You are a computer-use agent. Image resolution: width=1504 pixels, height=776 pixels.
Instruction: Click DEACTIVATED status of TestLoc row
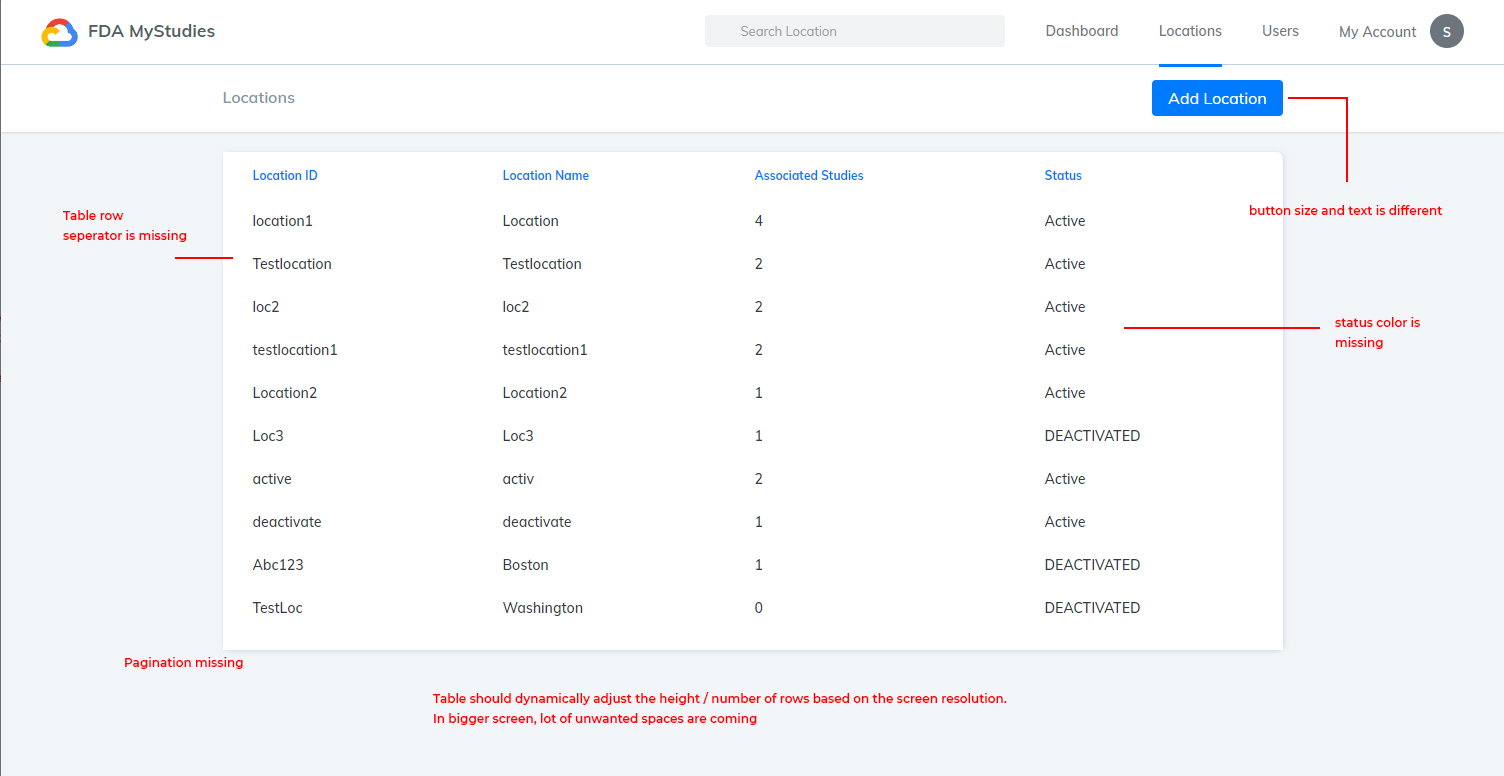[x=1092, y=608]
